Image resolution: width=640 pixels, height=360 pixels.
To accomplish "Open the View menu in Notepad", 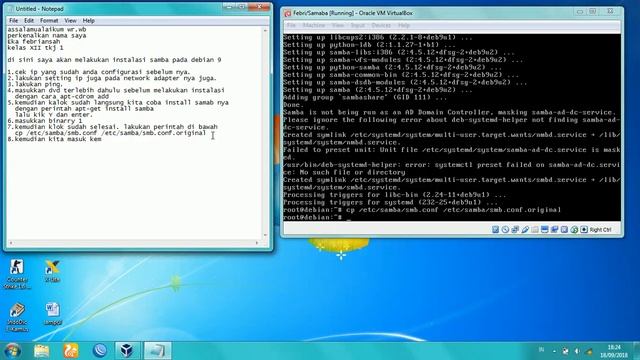I will click(x=70, y=20).
